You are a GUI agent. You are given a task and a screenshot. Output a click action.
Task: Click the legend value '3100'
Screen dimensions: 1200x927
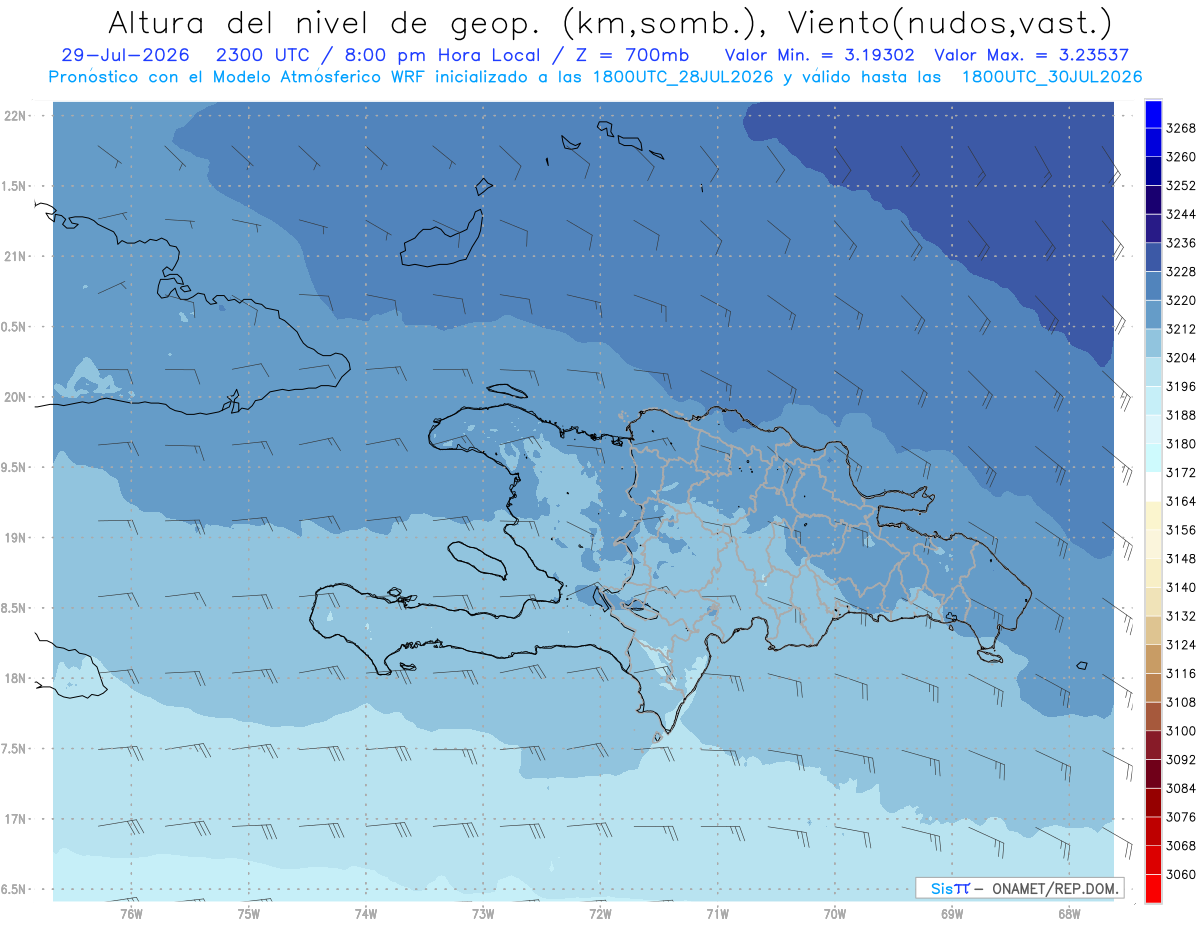(x=1180, y=731)
